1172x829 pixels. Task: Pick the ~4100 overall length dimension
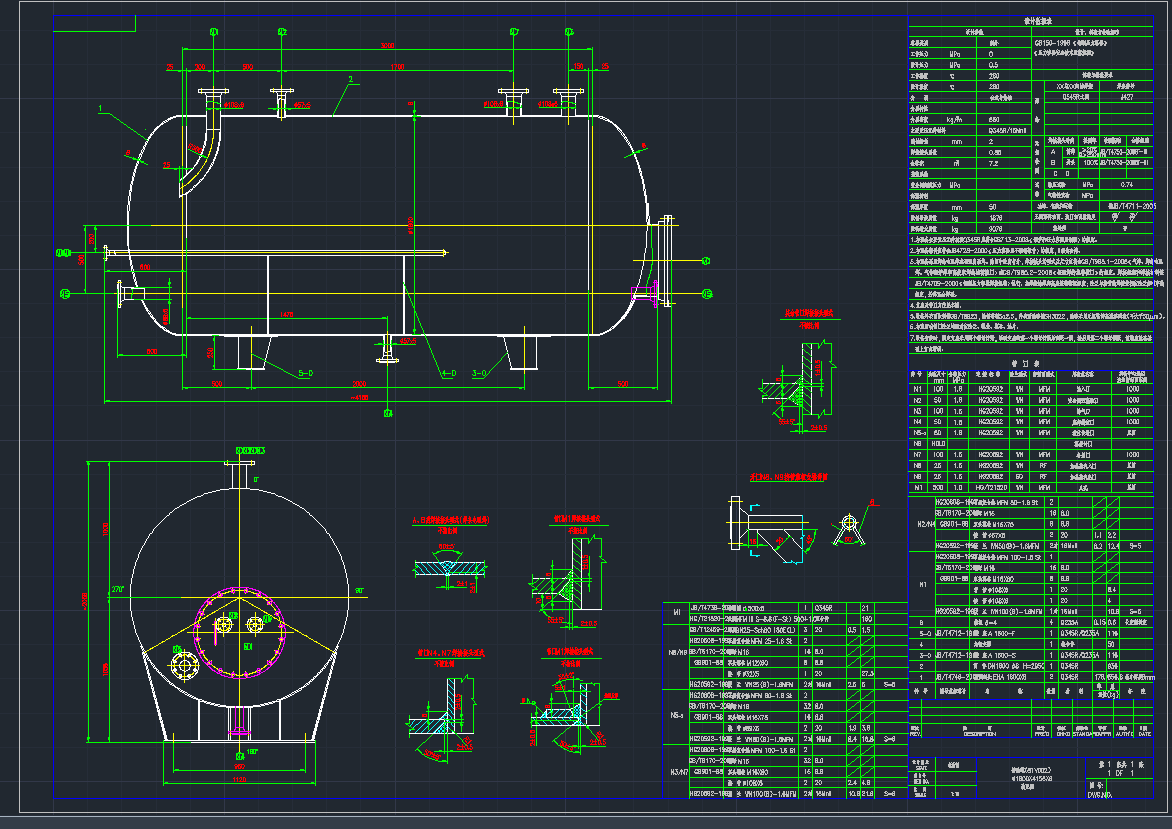coord(359,398)
